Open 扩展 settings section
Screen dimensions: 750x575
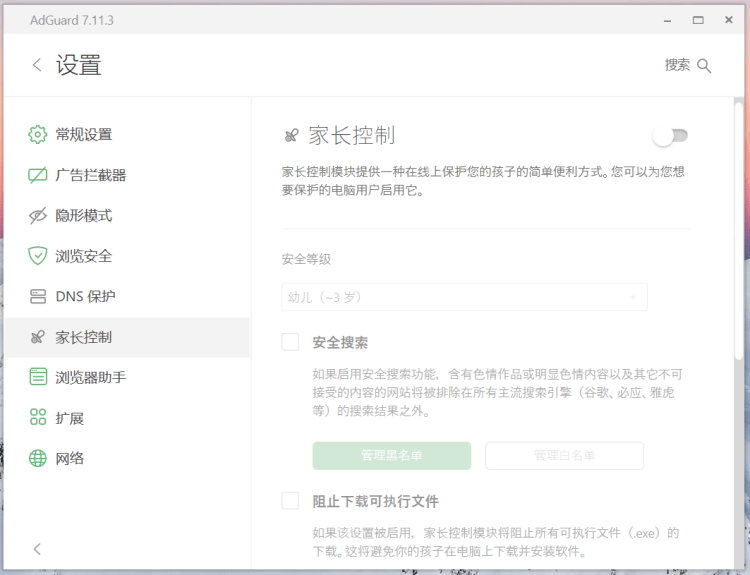pos(127,418)
